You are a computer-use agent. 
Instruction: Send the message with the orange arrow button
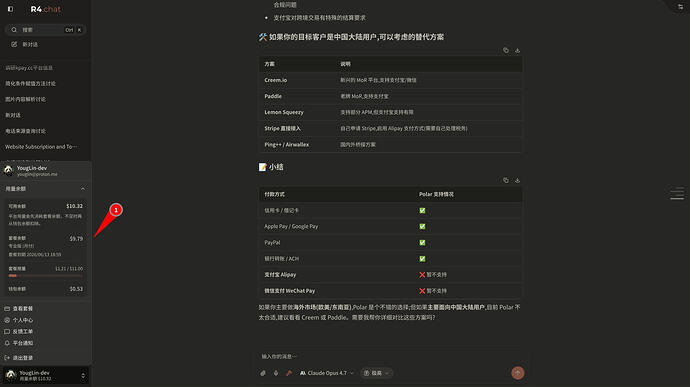coord(518,373)
